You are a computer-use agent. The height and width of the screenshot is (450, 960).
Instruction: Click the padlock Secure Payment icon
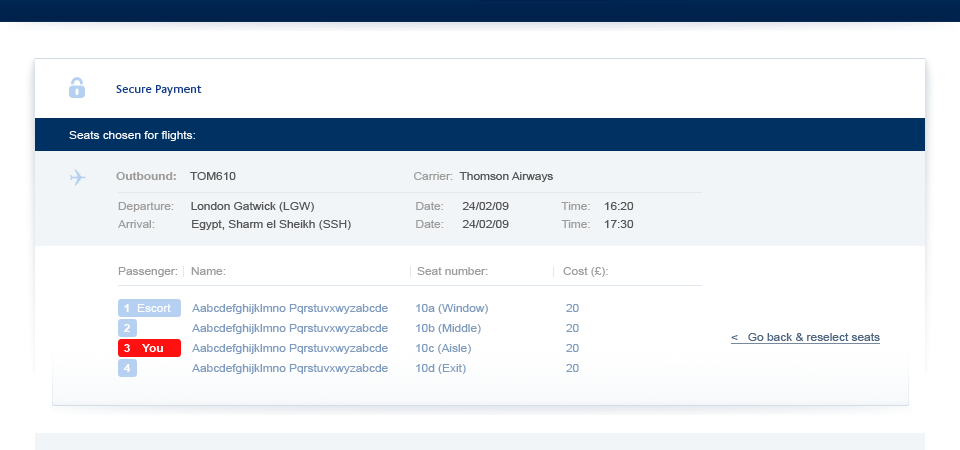pyautogui.click(x=77, y=88)
